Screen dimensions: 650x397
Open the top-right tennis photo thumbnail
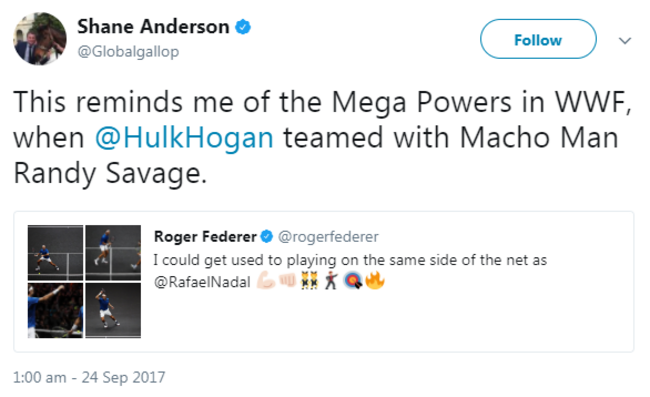pos(113,253)
